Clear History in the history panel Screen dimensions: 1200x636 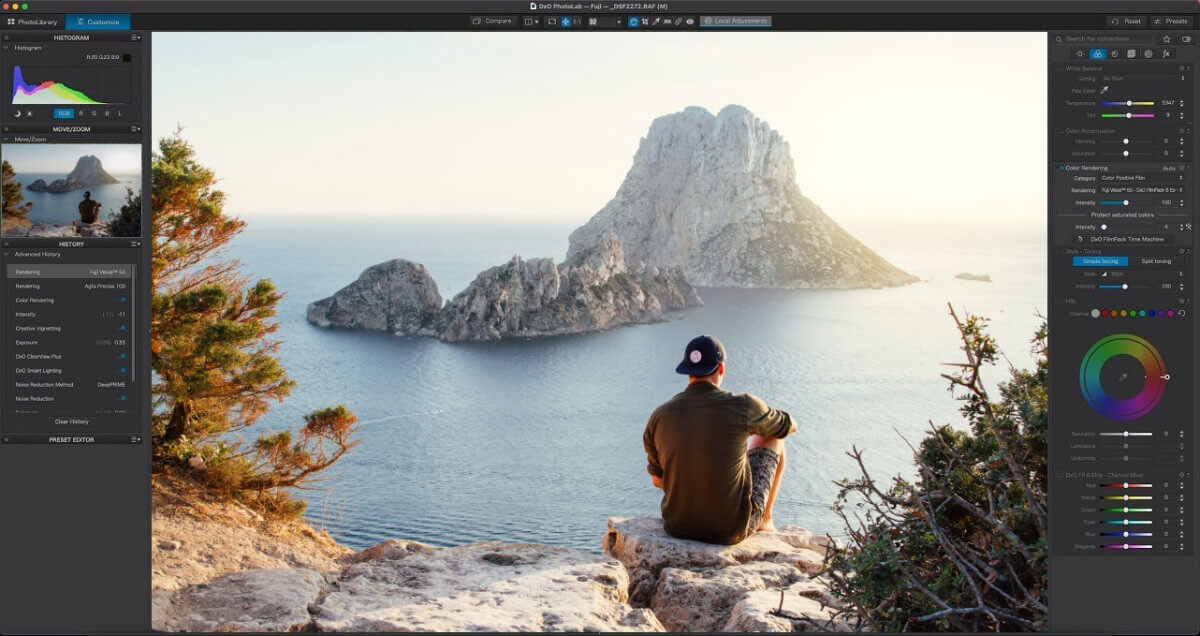71,422
